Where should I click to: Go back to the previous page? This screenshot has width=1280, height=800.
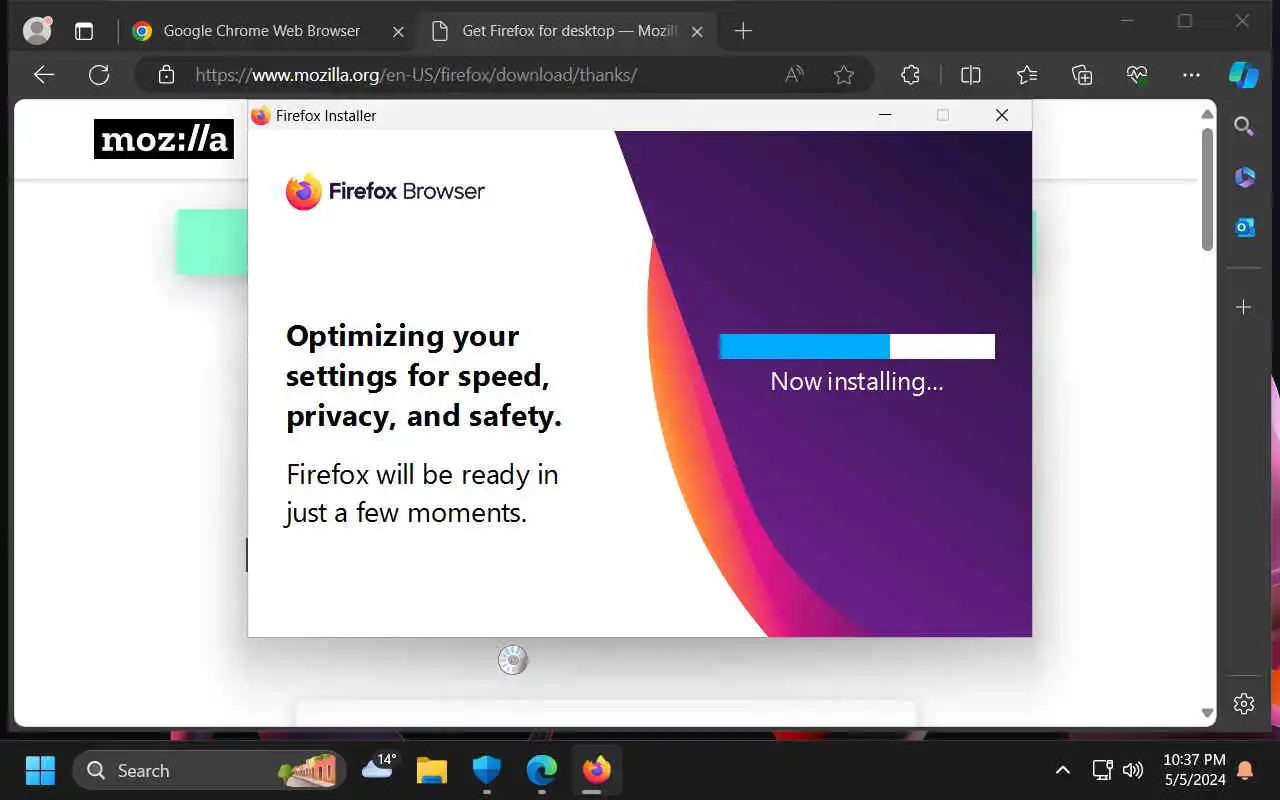point(43,75)
